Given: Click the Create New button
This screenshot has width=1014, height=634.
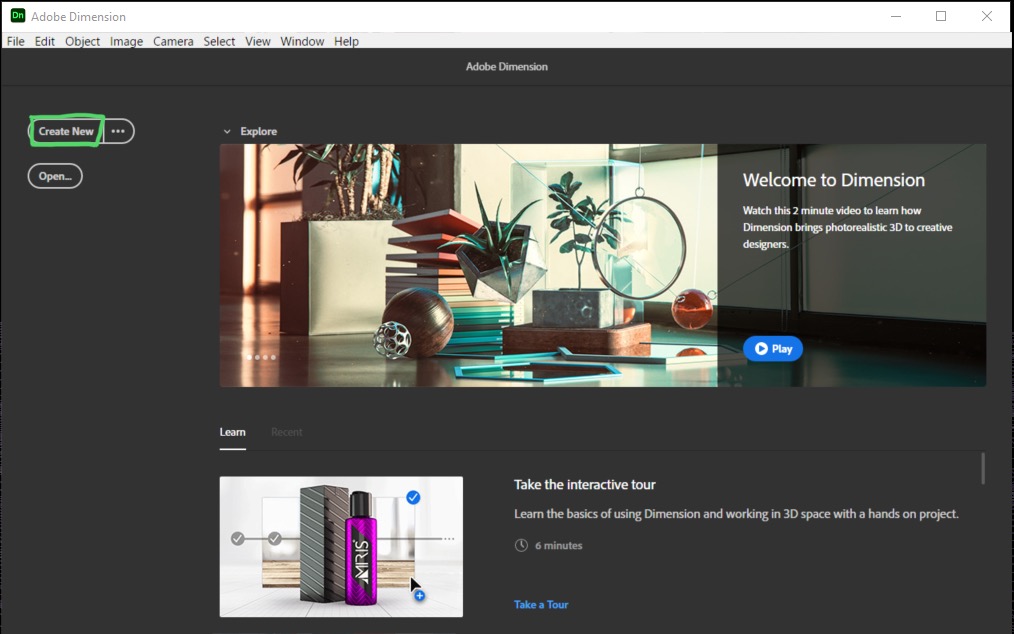Looking at the screenshot, I should 66,131.
